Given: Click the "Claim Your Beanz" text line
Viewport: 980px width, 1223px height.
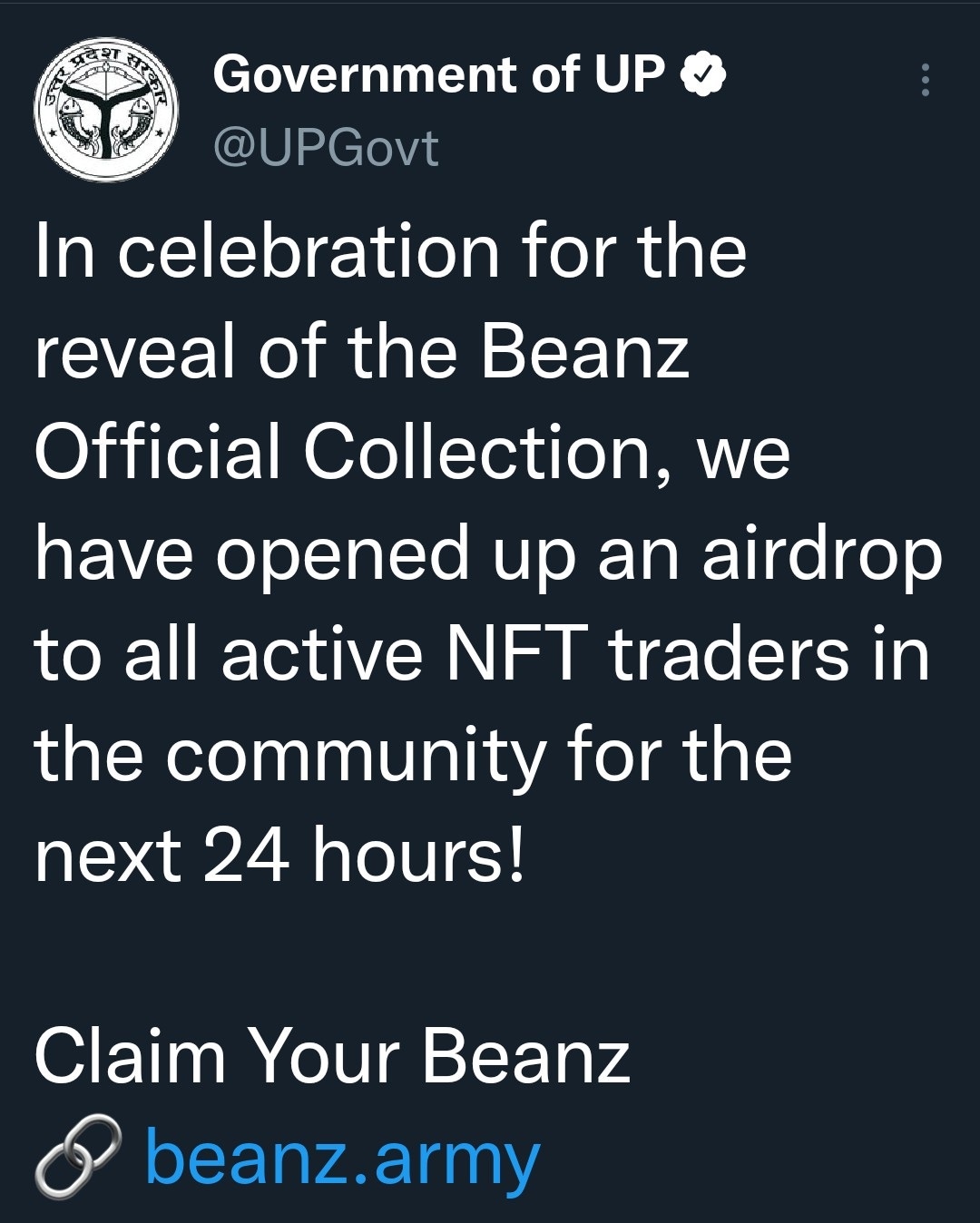Looking at the screenshot, I should (x=332, y=1057).
